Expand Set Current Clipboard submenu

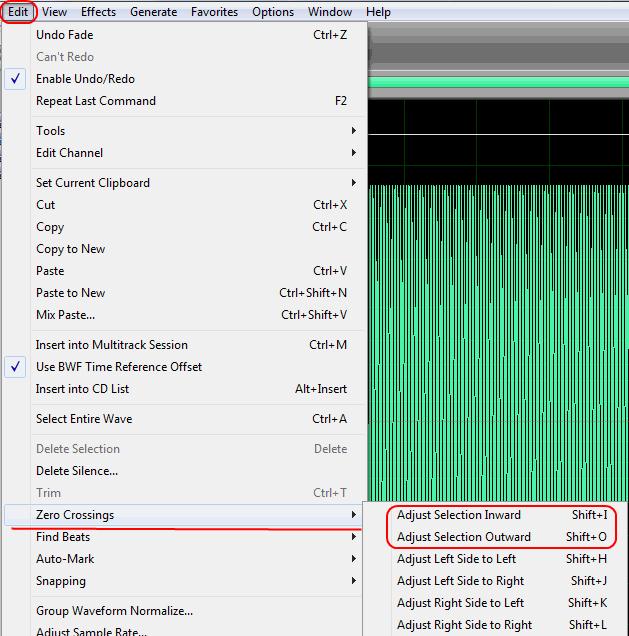click(x=92, y=183)
